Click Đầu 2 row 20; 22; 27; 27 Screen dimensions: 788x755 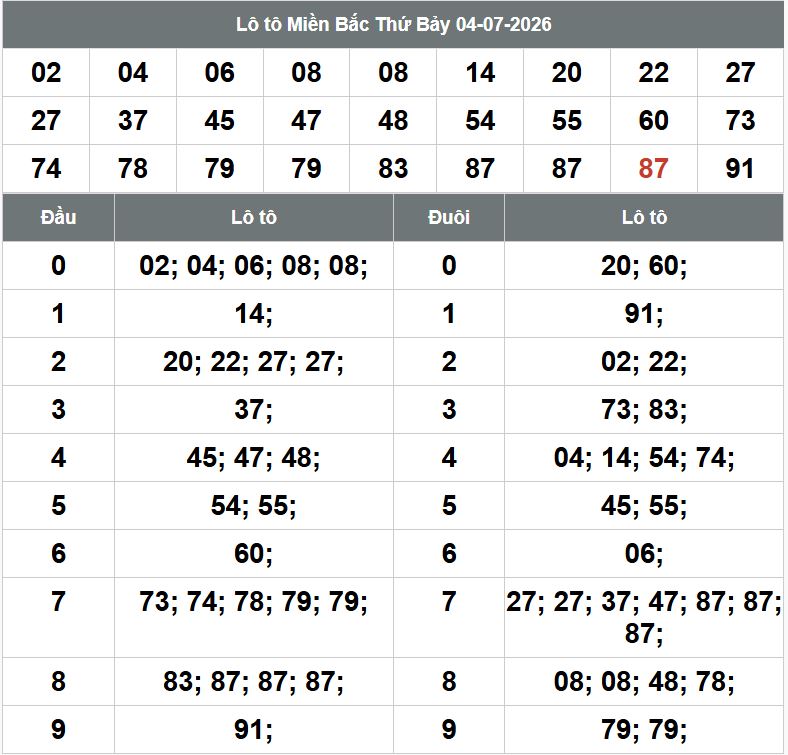tap(253, 362)
